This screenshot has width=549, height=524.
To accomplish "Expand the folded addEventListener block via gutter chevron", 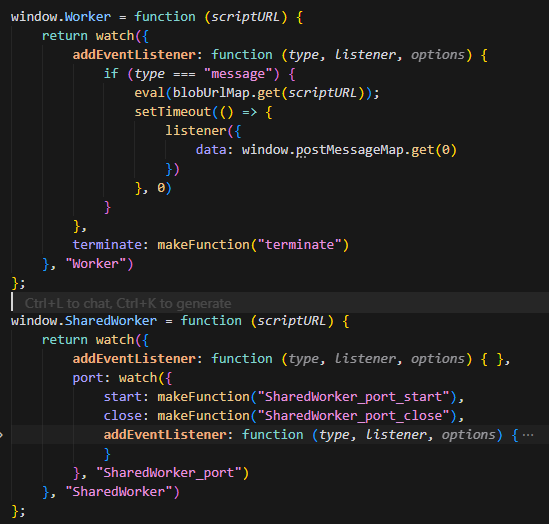I will (1, 435).
